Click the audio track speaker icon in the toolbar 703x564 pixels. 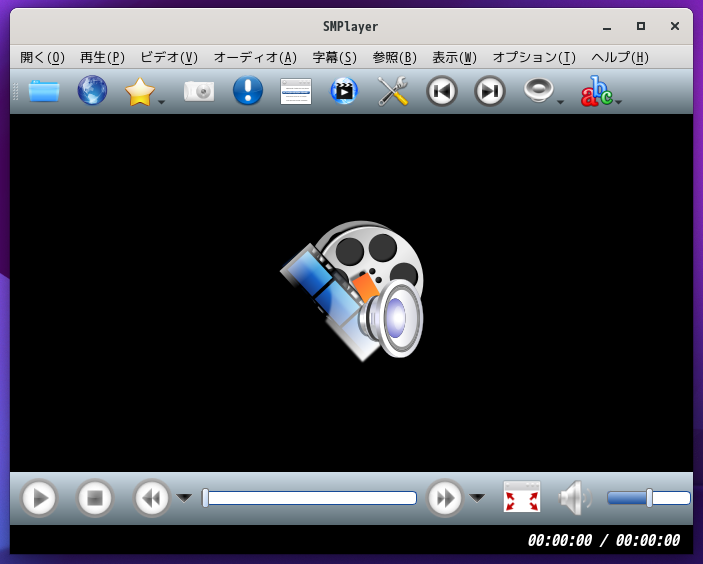coord(538,91)
